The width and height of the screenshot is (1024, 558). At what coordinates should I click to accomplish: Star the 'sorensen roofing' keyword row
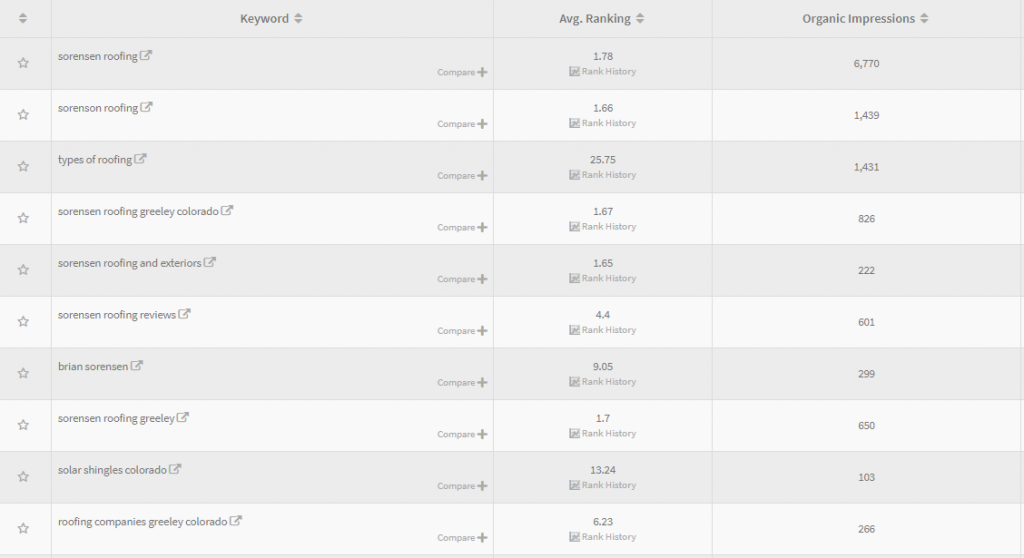[24, 63]
